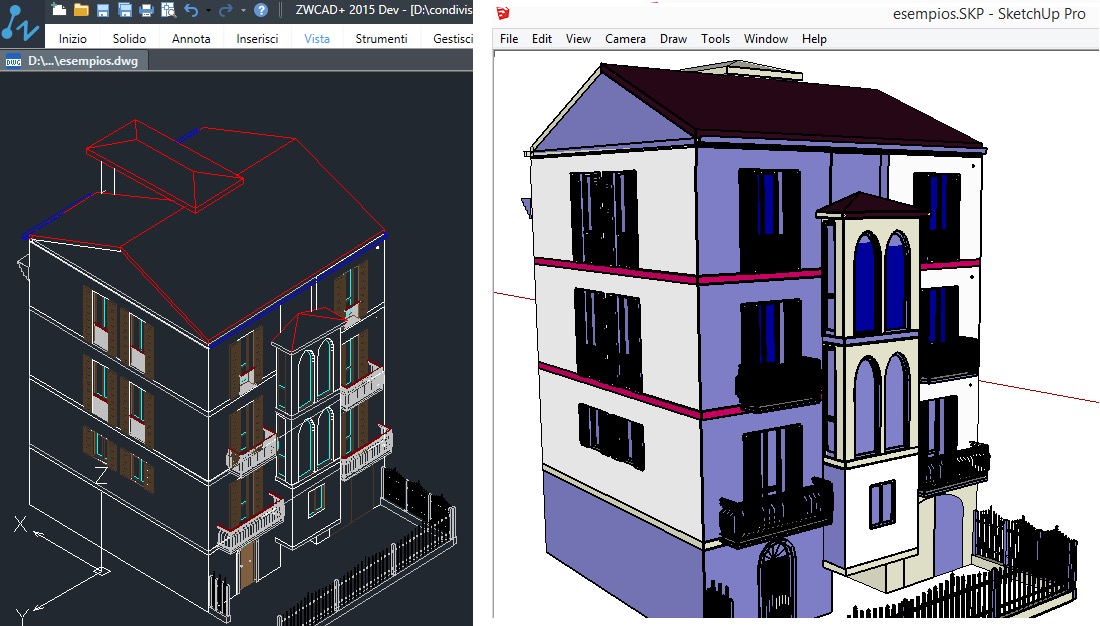Click the New drawing icon
The image size is (1100, 626).
[59, 10]
